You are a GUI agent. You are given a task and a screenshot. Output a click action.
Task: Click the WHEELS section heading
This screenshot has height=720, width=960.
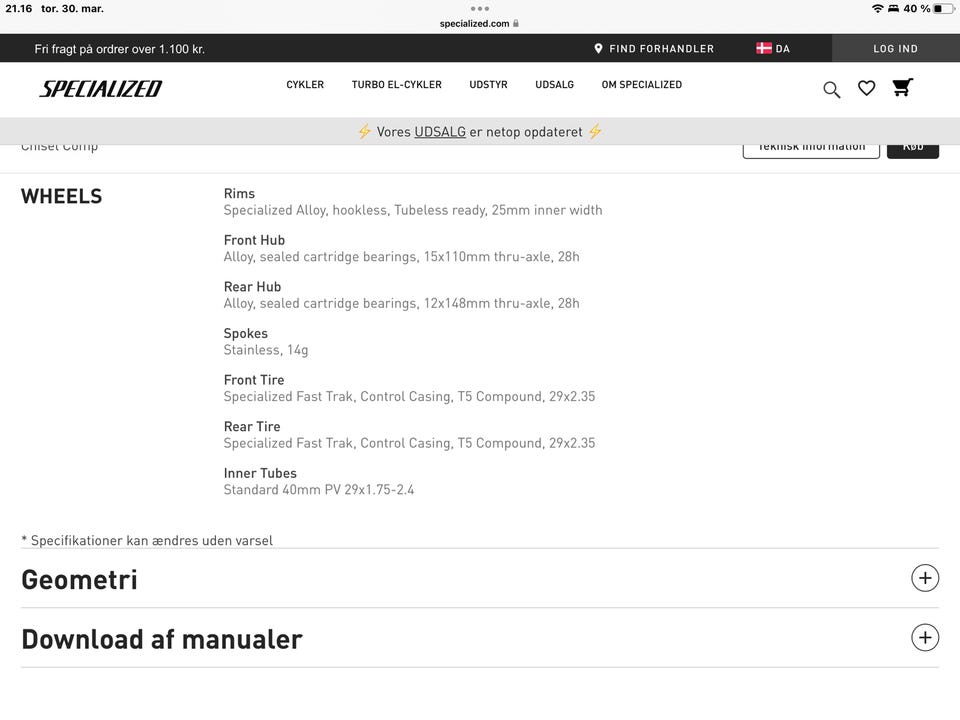[62, 197]
